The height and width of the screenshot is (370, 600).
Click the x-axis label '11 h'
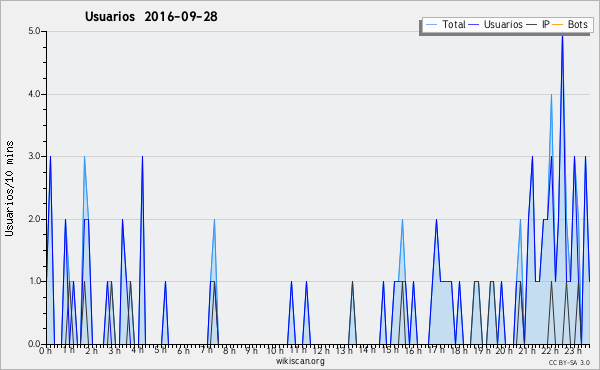pyautogui.click(x=298, y=350)
